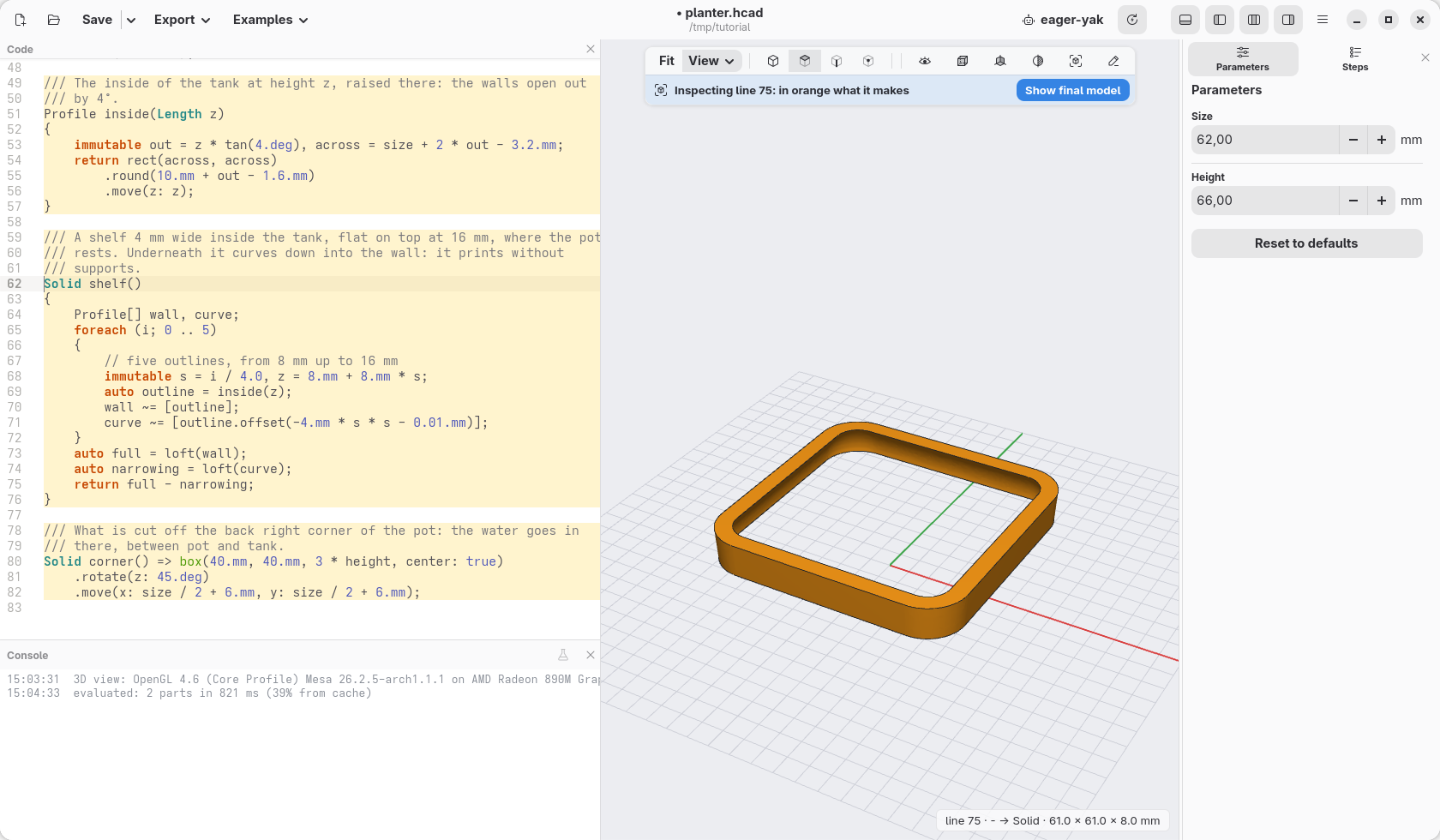Decrease Height with the minus button
This screenshot has width=1440, height=840.
1353,201
